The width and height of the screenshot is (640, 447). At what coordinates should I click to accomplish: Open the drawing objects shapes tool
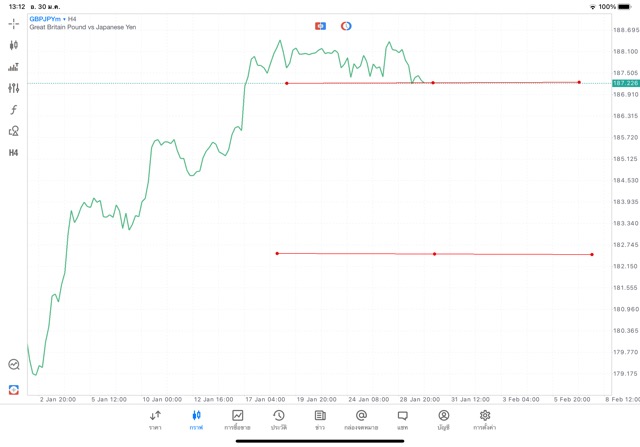click(13, 131)
